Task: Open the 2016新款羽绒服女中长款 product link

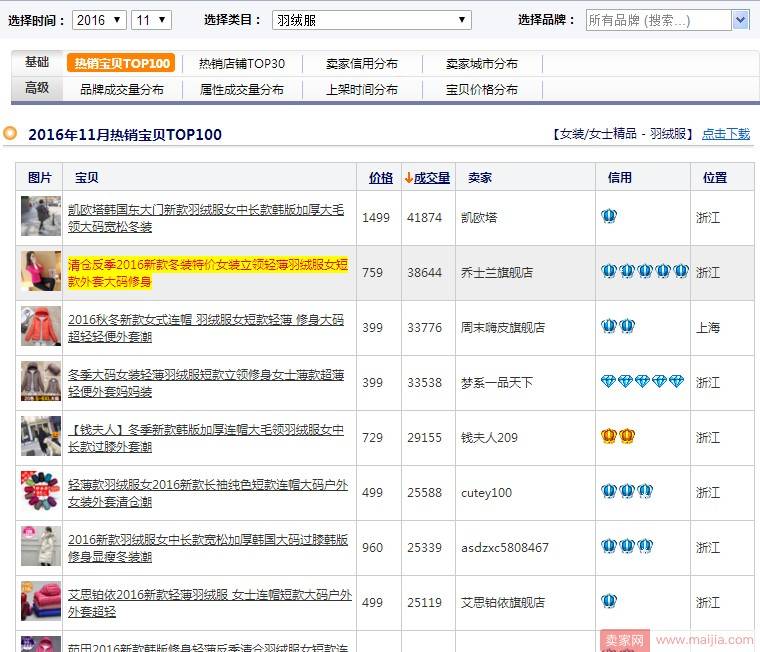Action: click(208, 548)
